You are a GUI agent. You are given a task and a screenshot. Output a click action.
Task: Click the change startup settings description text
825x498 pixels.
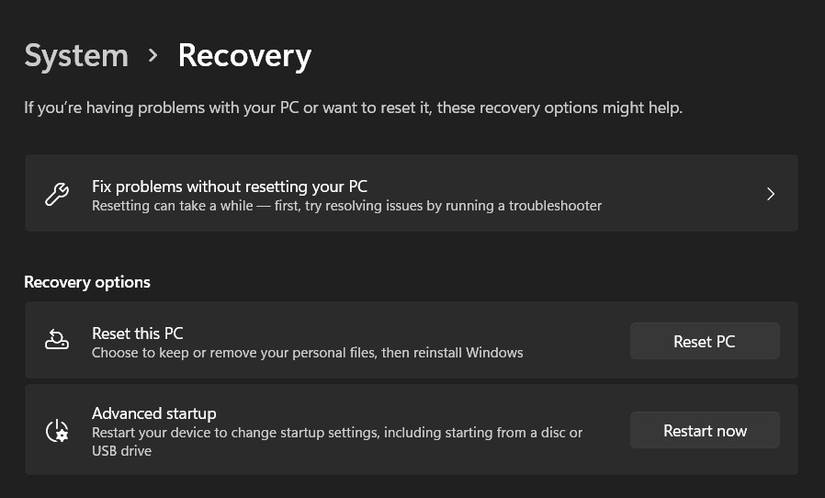337,433
